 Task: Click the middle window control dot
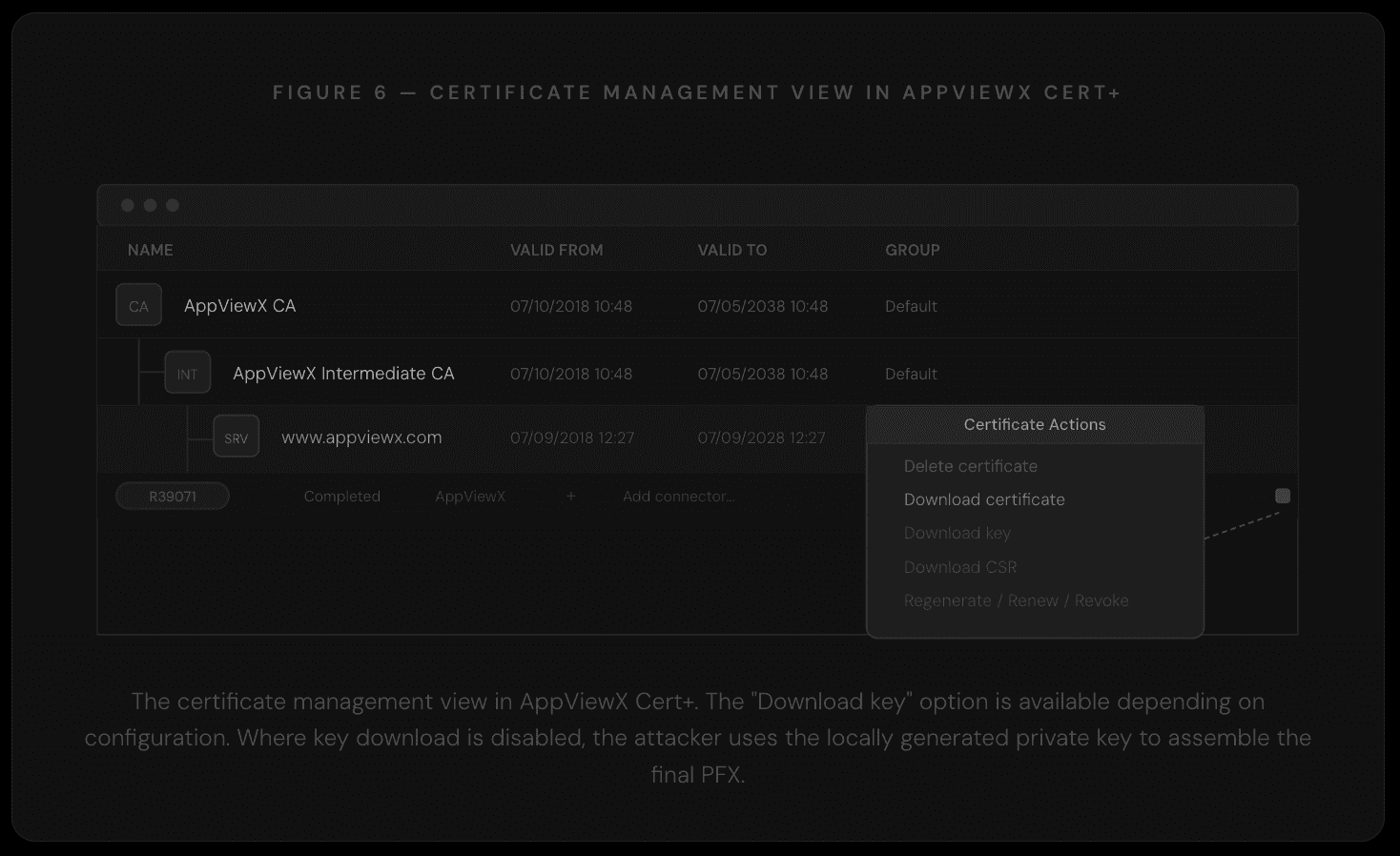click(150, 205)
